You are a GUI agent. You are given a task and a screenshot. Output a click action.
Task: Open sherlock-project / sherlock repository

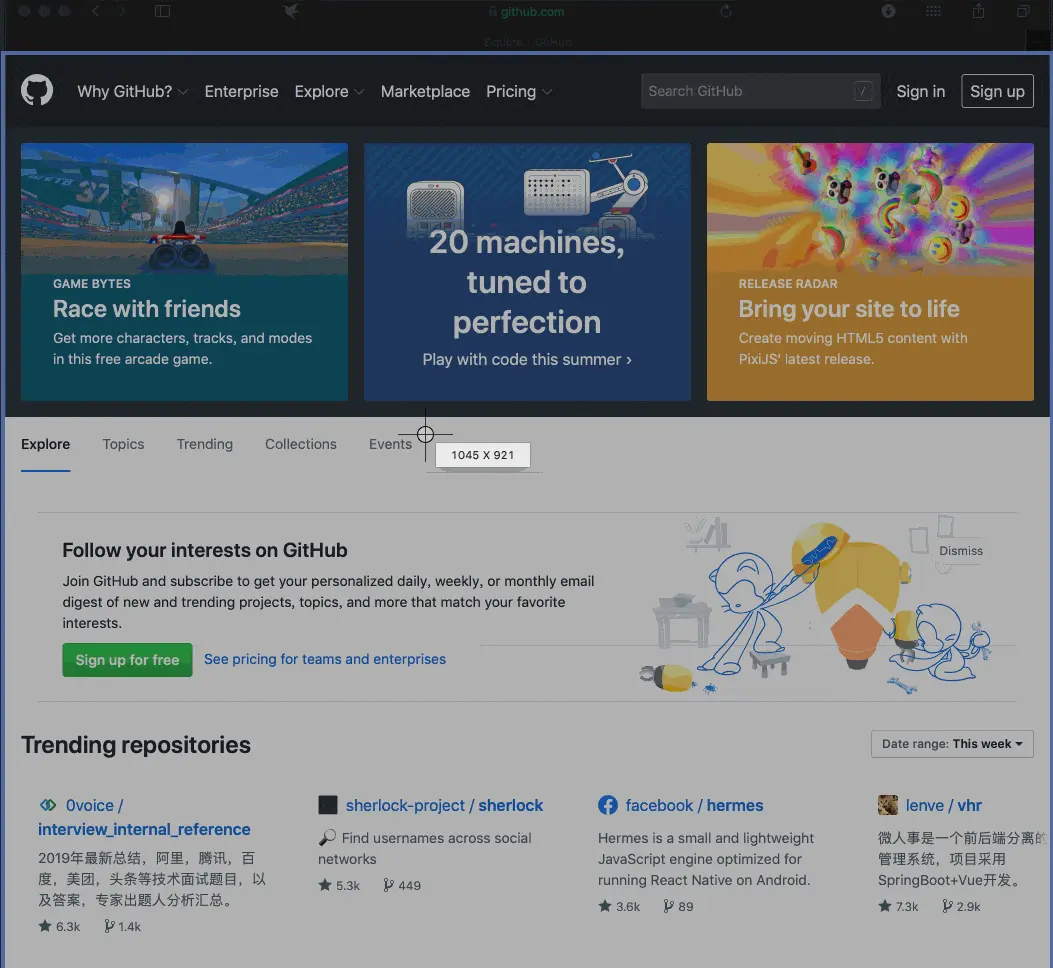[x=445, y=805]
